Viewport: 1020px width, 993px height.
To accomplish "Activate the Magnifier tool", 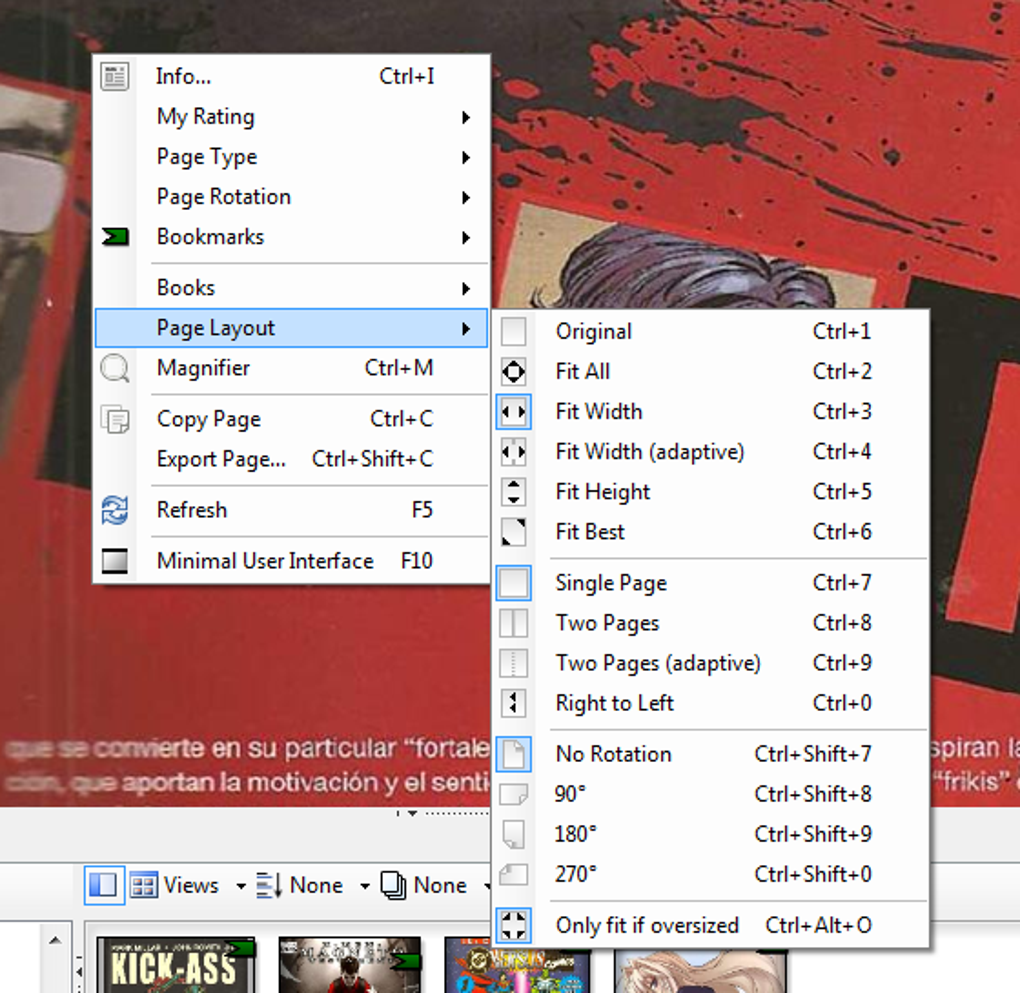I will click(291, 368).
